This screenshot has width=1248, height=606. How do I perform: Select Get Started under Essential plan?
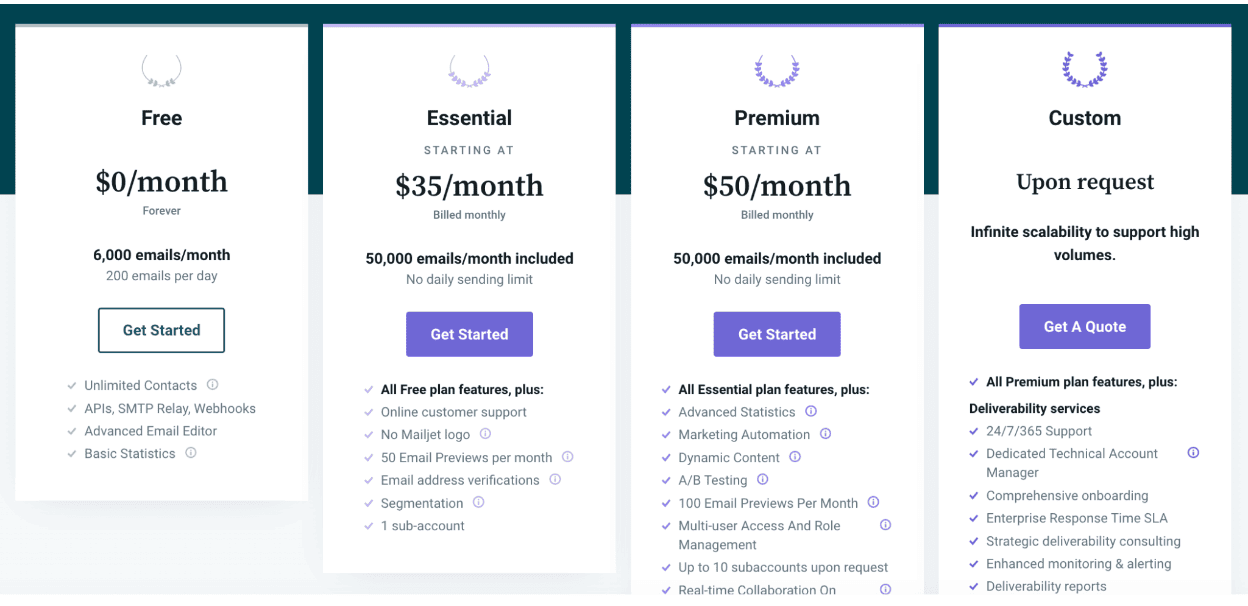point(469,334)
